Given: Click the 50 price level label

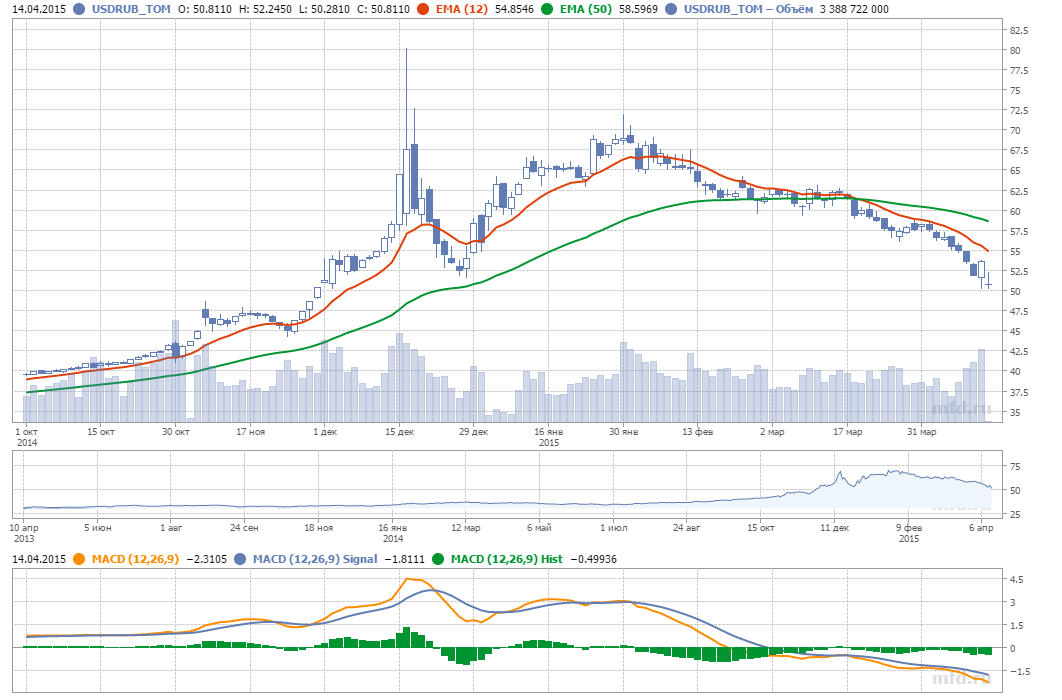Looking at the screenshot, I should 1015,292.
